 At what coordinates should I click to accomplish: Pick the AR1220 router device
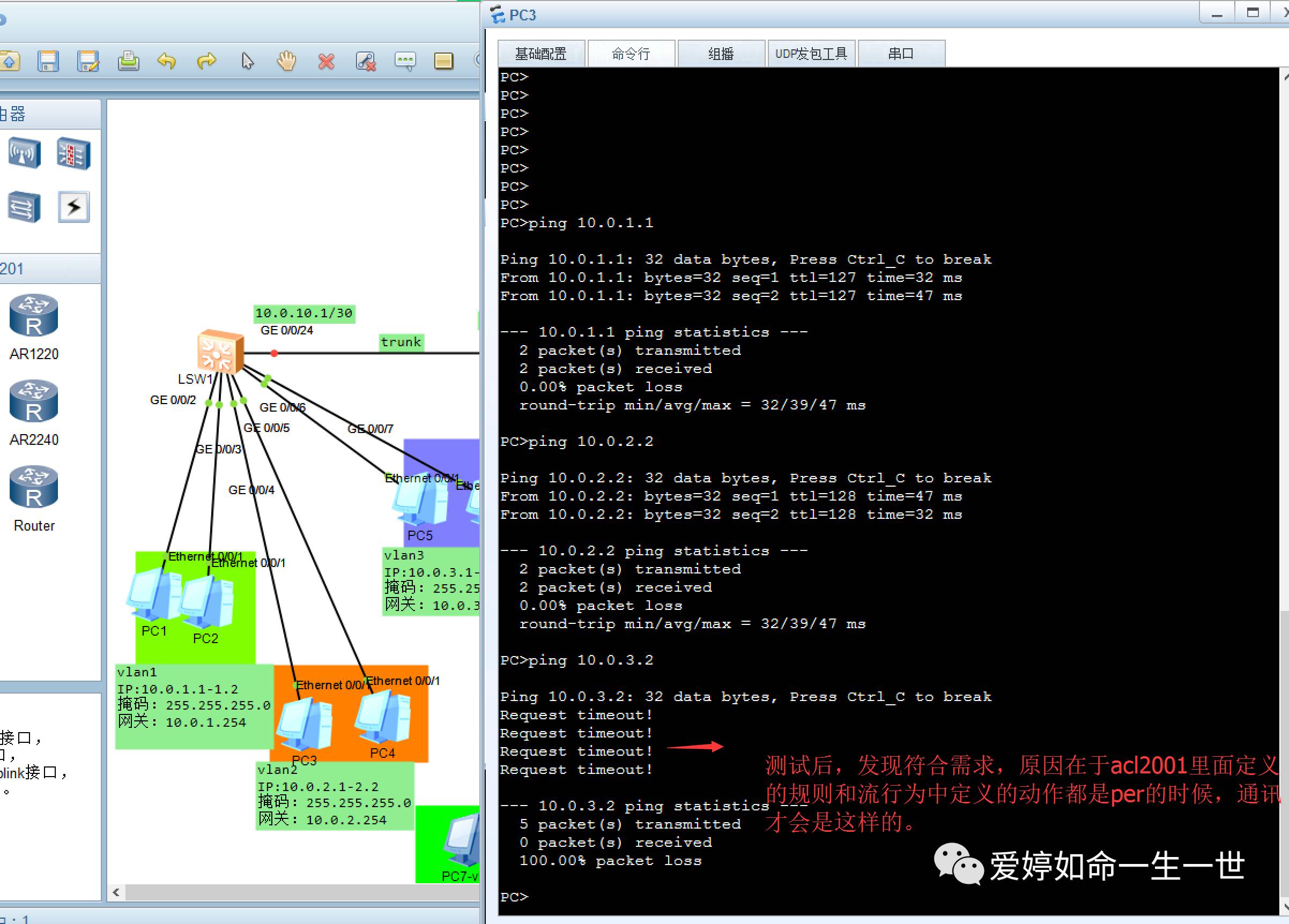pos(34,316)
